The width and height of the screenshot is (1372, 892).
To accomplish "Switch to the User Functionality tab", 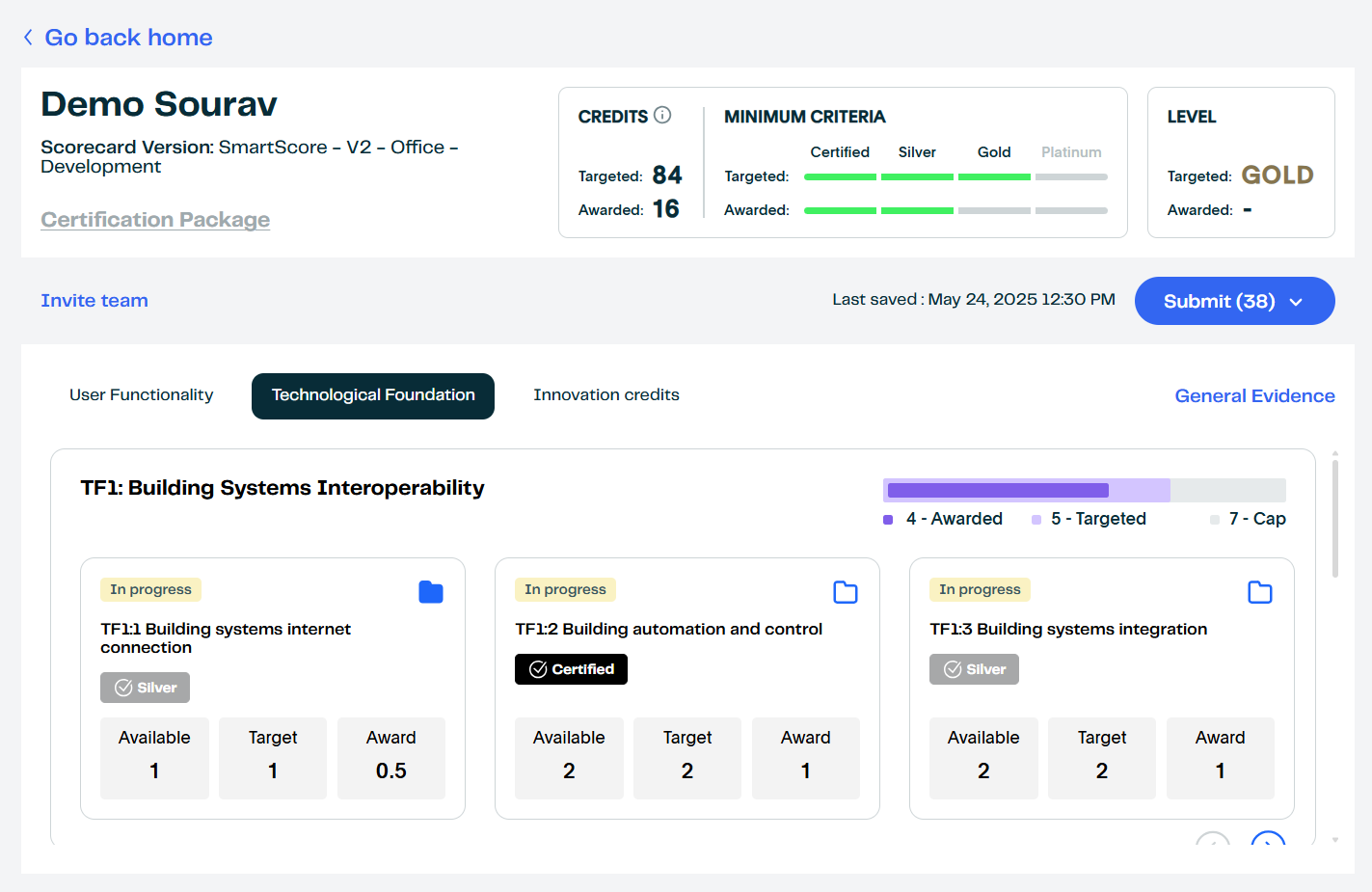I will click(x=141, y=394).
